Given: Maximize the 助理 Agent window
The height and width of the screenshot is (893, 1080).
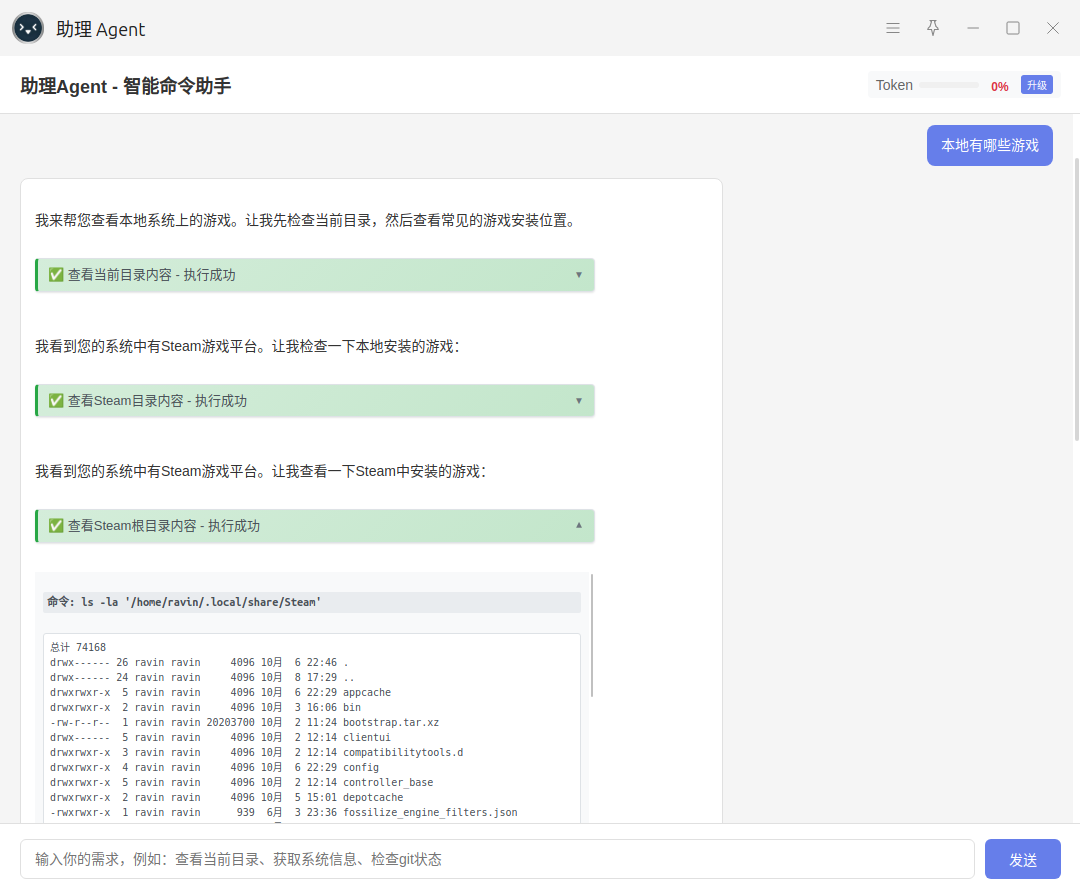Looking at the screenshot, I should 1013,28.
